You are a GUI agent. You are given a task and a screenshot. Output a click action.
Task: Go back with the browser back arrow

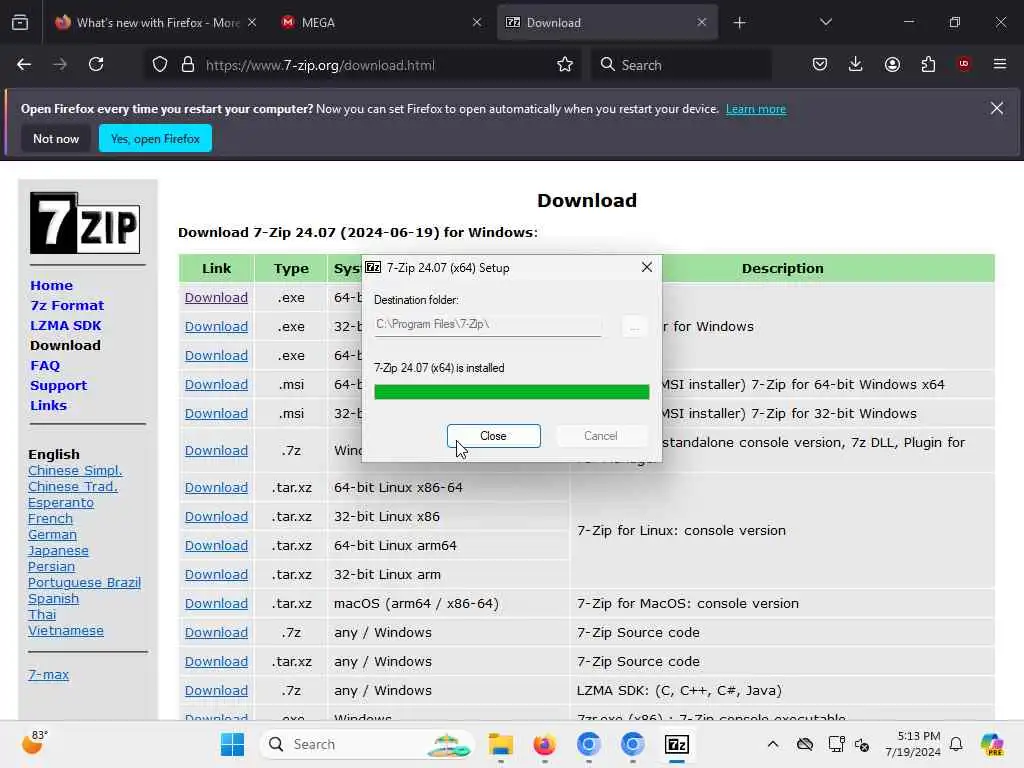click(x=24, y=65)
